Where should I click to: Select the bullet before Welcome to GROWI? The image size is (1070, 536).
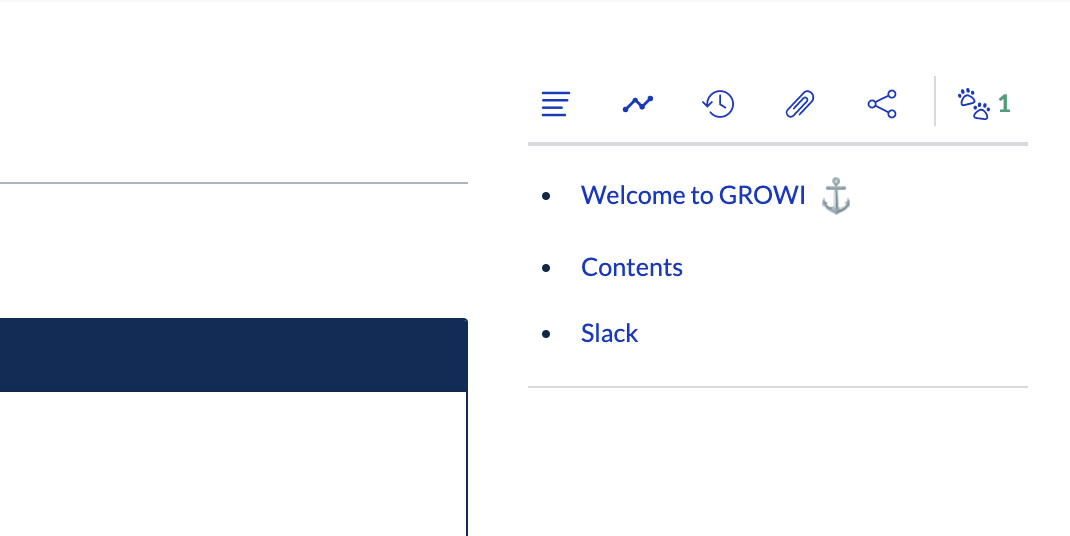click(x=545, y=197)
